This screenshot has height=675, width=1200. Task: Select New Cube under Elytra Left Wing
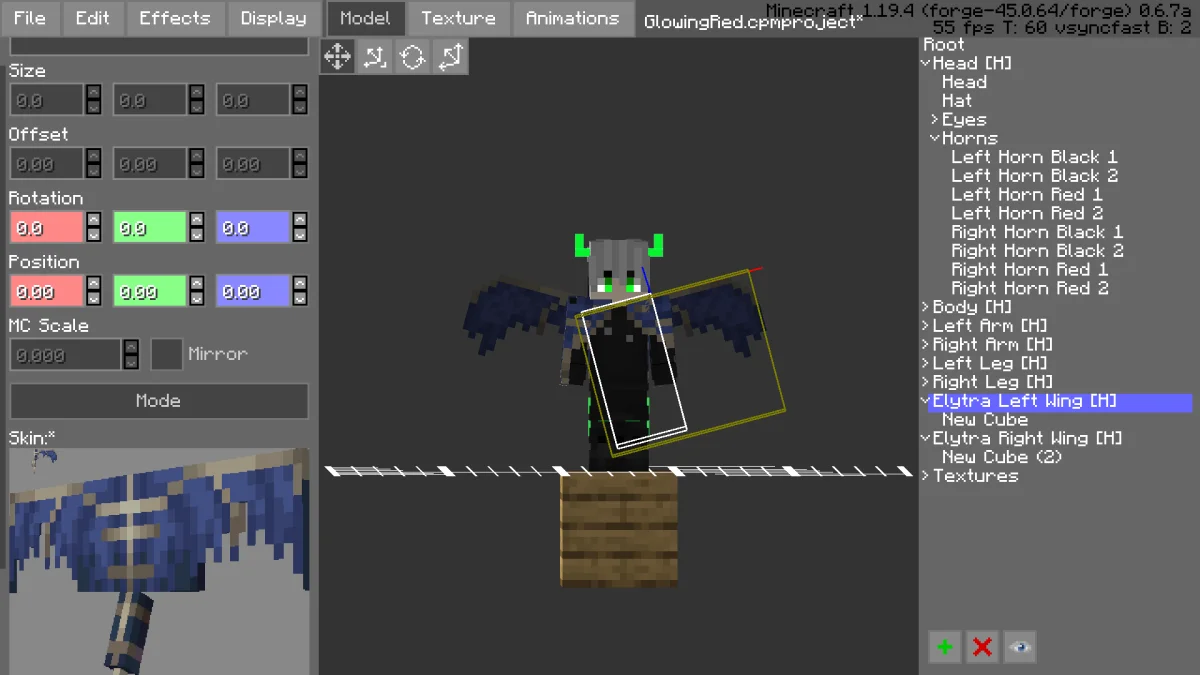click(x=985, y=420)
